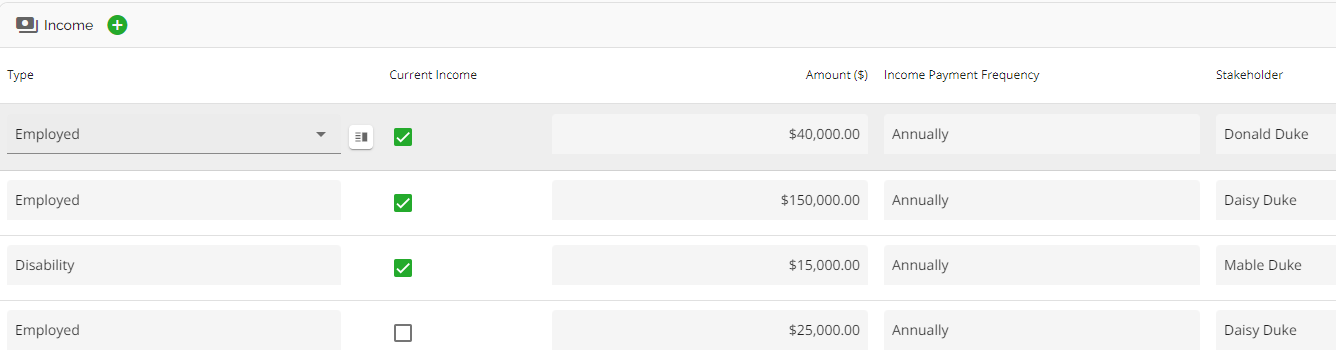Click the $150,000.00 amount field
The height and width of the screenshot is (360, 1336).
(710, 200)
